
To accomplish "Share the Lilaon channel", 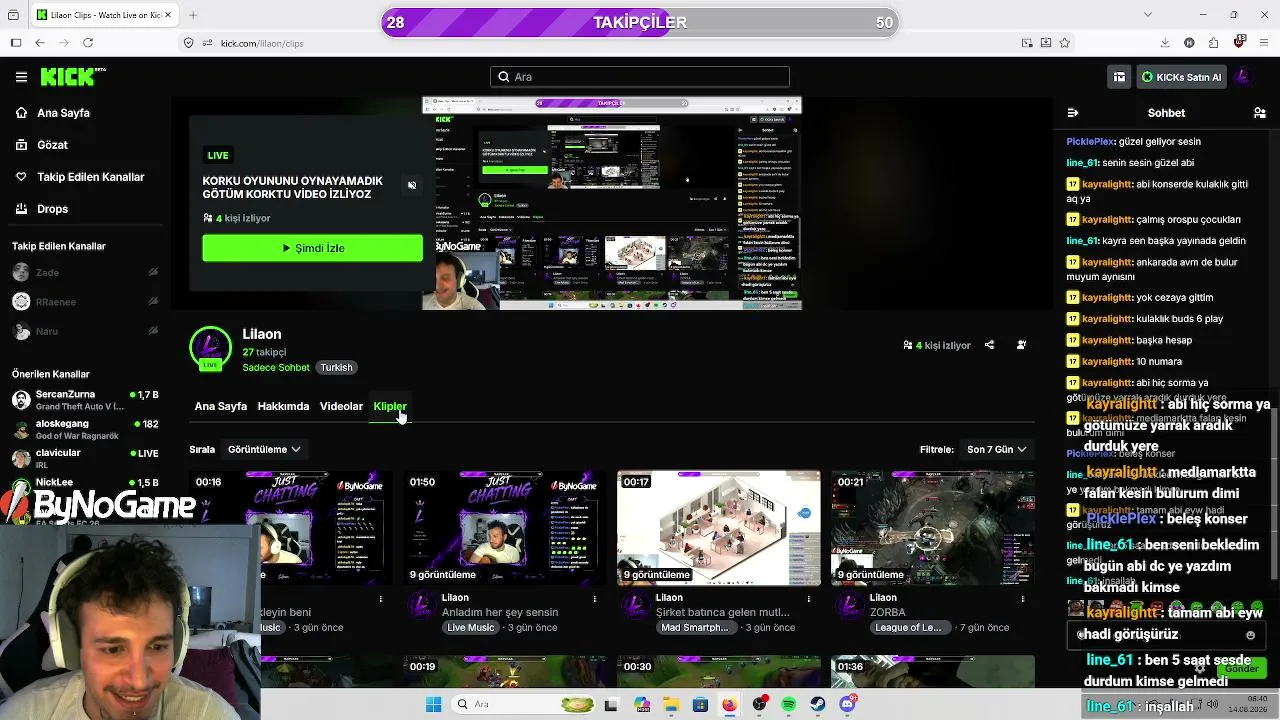I will click(x=989, y=345).
